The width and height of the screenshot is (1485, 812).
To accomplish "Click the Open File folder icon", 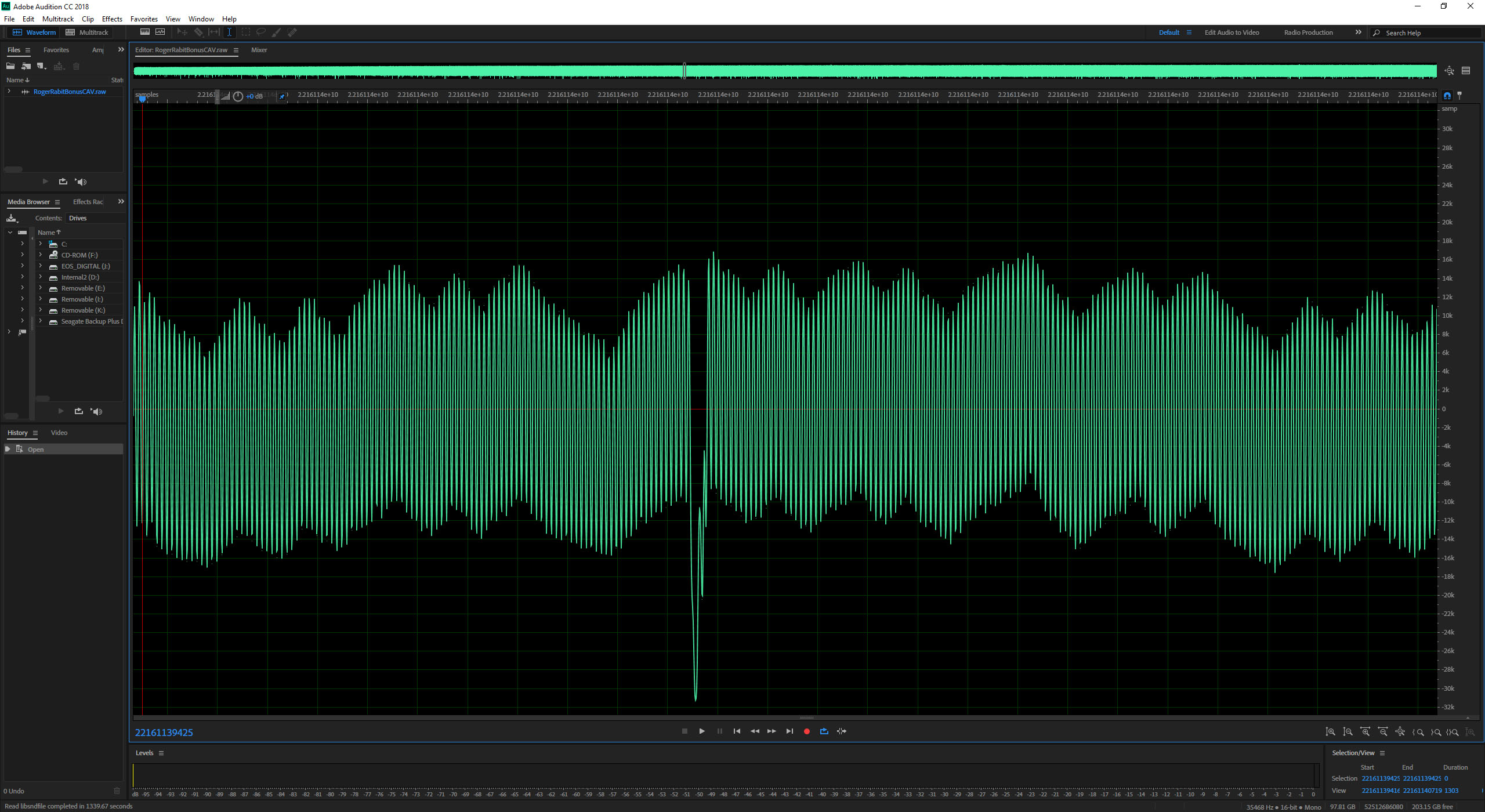I will (x=10, y=66).
